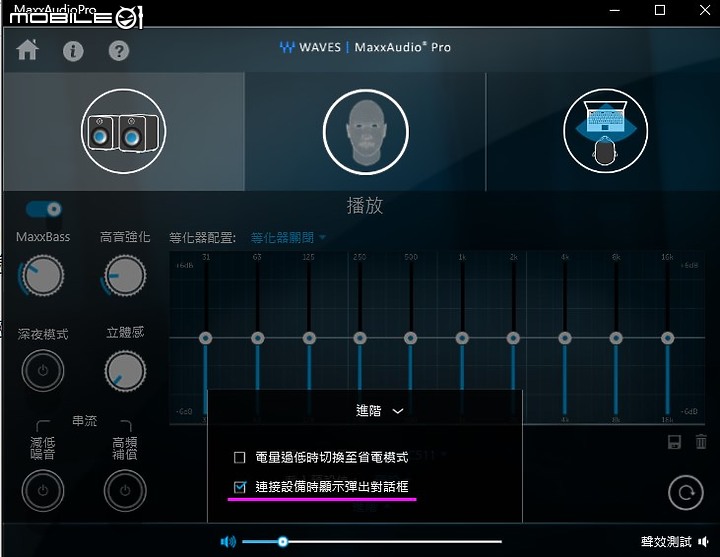Click the 16k equalizer slider handle
The image size is (720, 557).
tap(667, 338)
